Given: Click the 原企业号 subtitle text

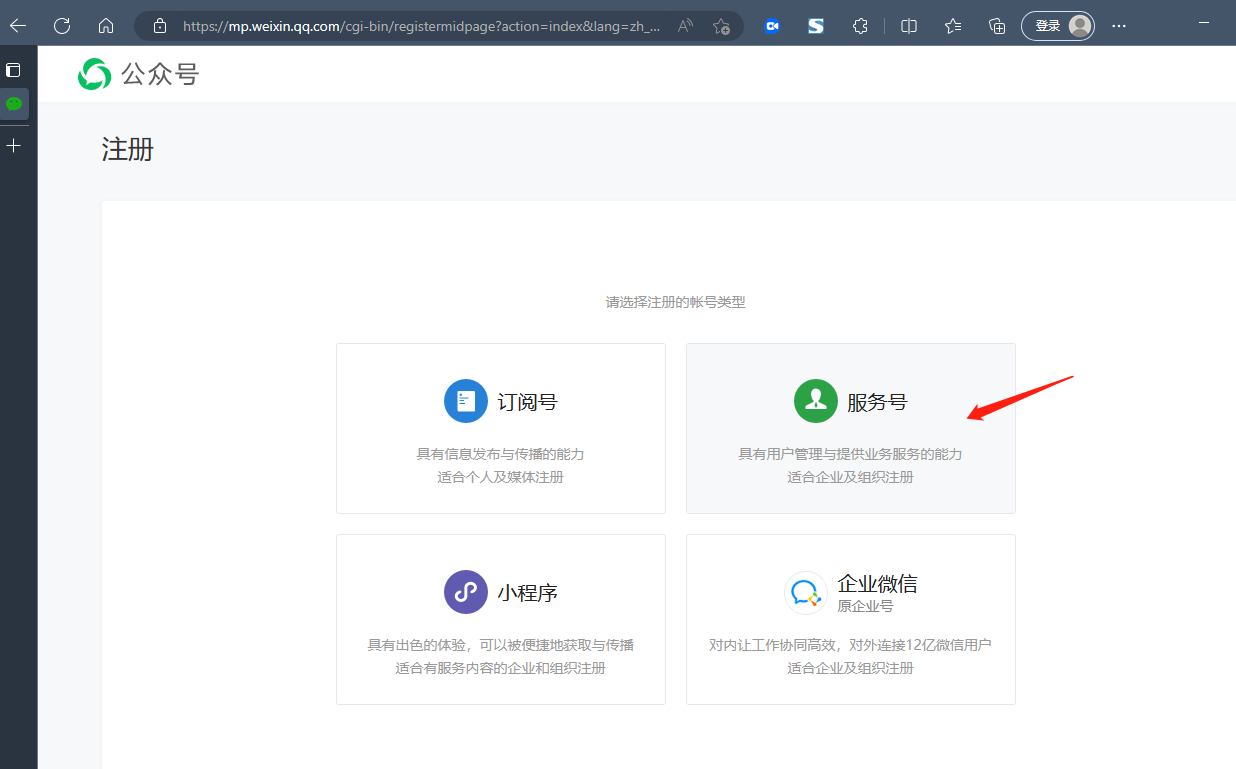Looking at the screenshot, I should click(865, 606).
